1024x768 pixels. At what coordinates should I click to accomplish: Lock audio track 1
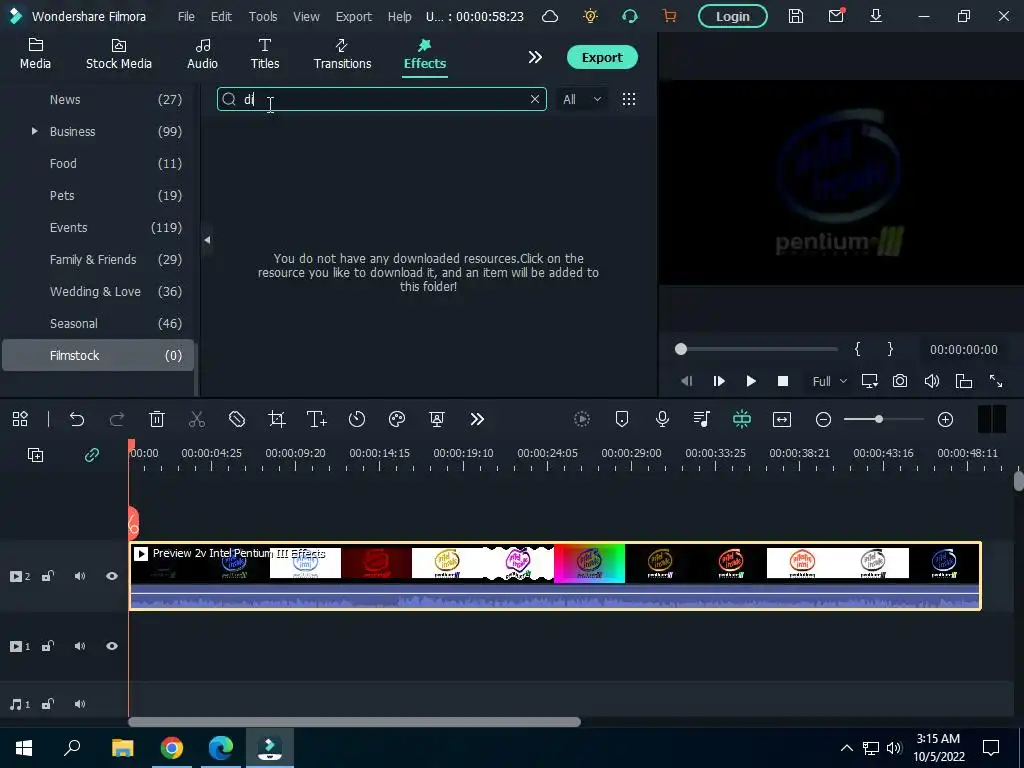tap(48, 704)
